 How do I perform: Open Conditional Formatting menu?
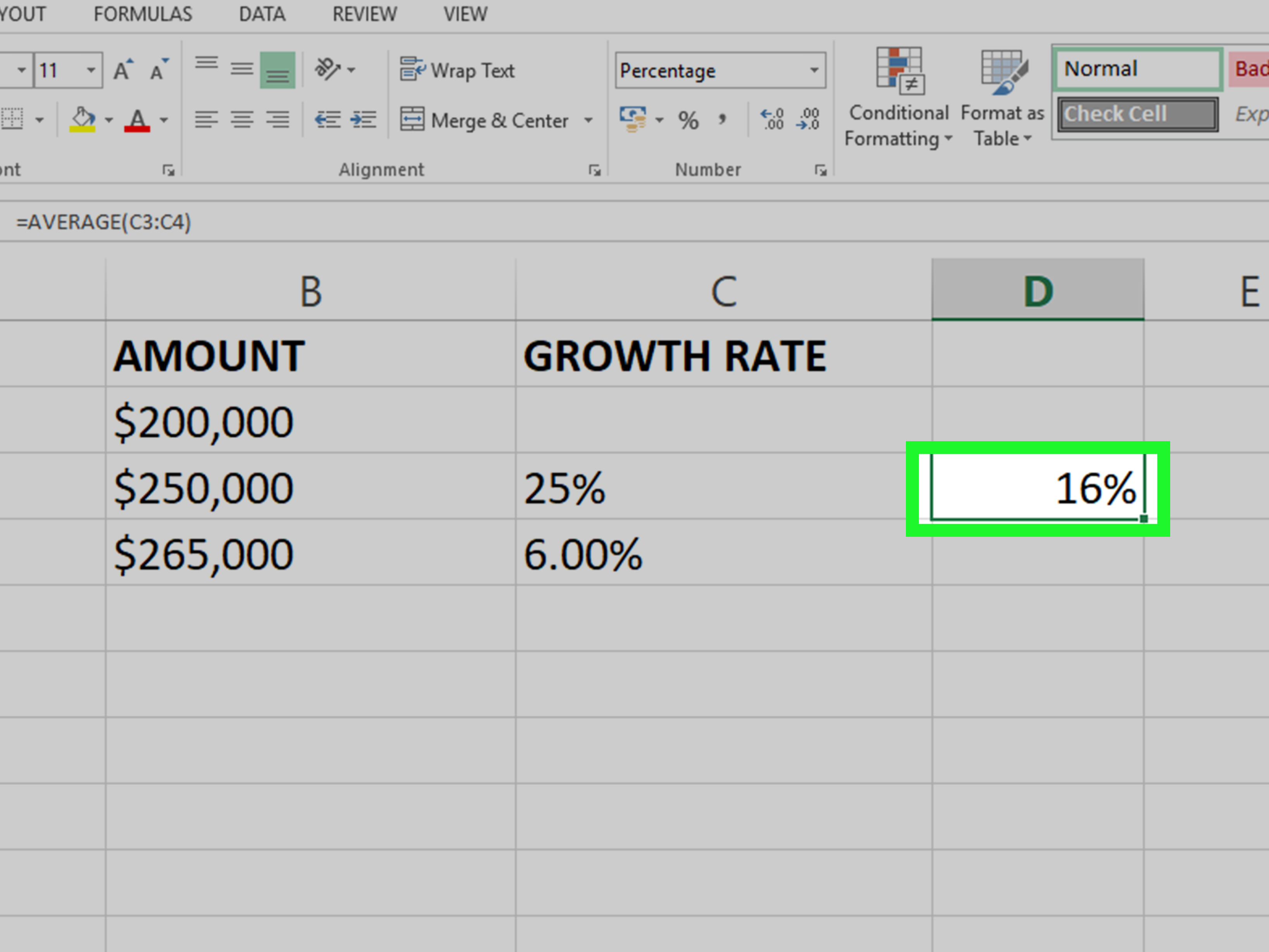click(899, 98)
